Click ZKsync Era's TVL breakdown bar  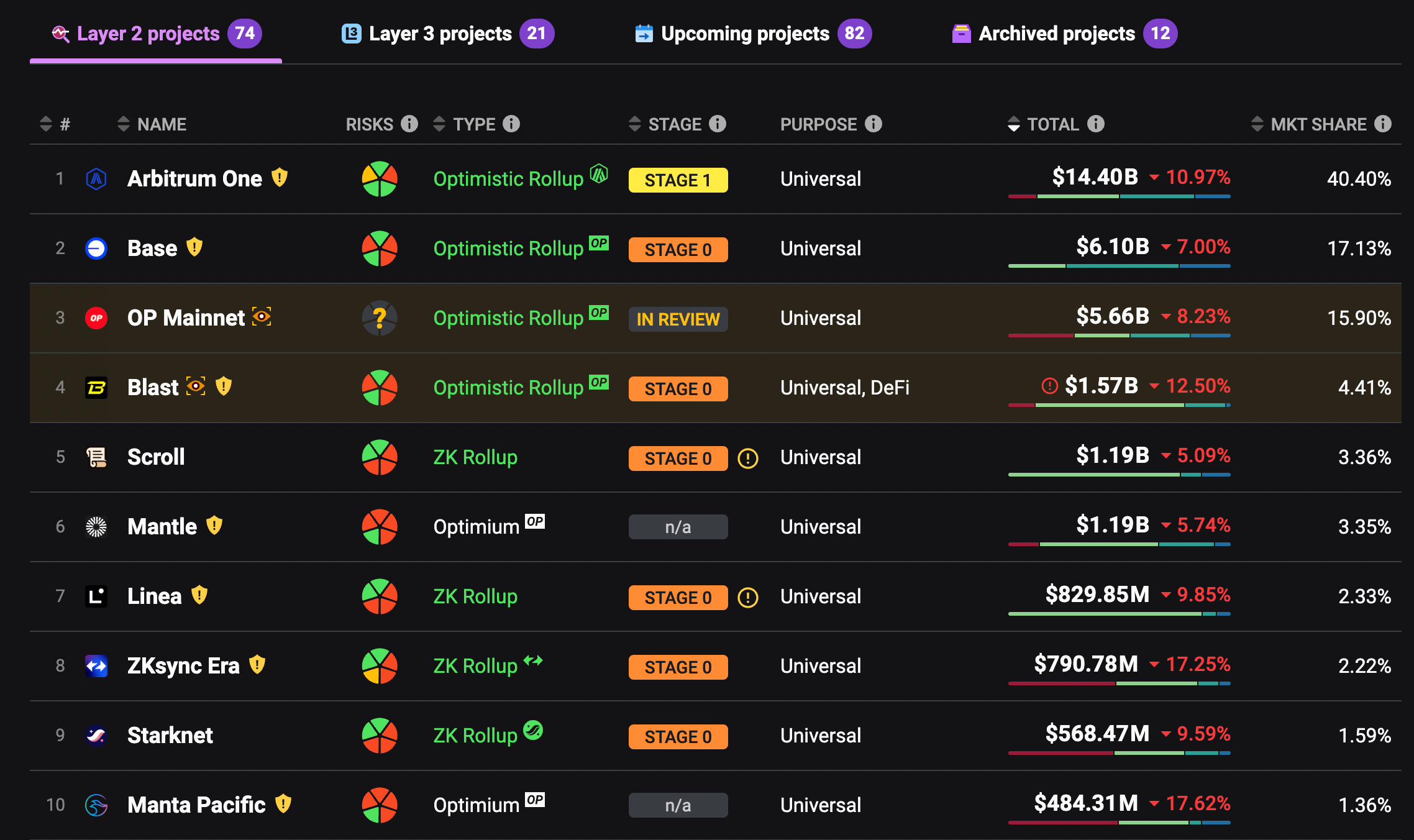click(1119, 683)
